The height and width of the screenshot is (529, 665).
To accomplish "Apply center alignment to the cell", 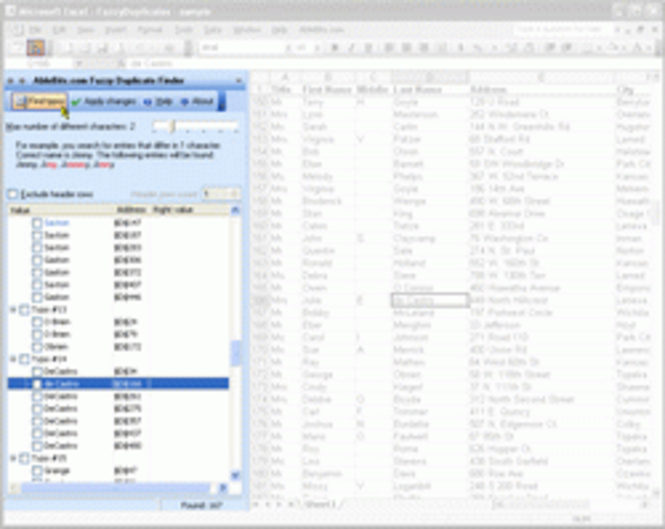I will tap(406, 48).
